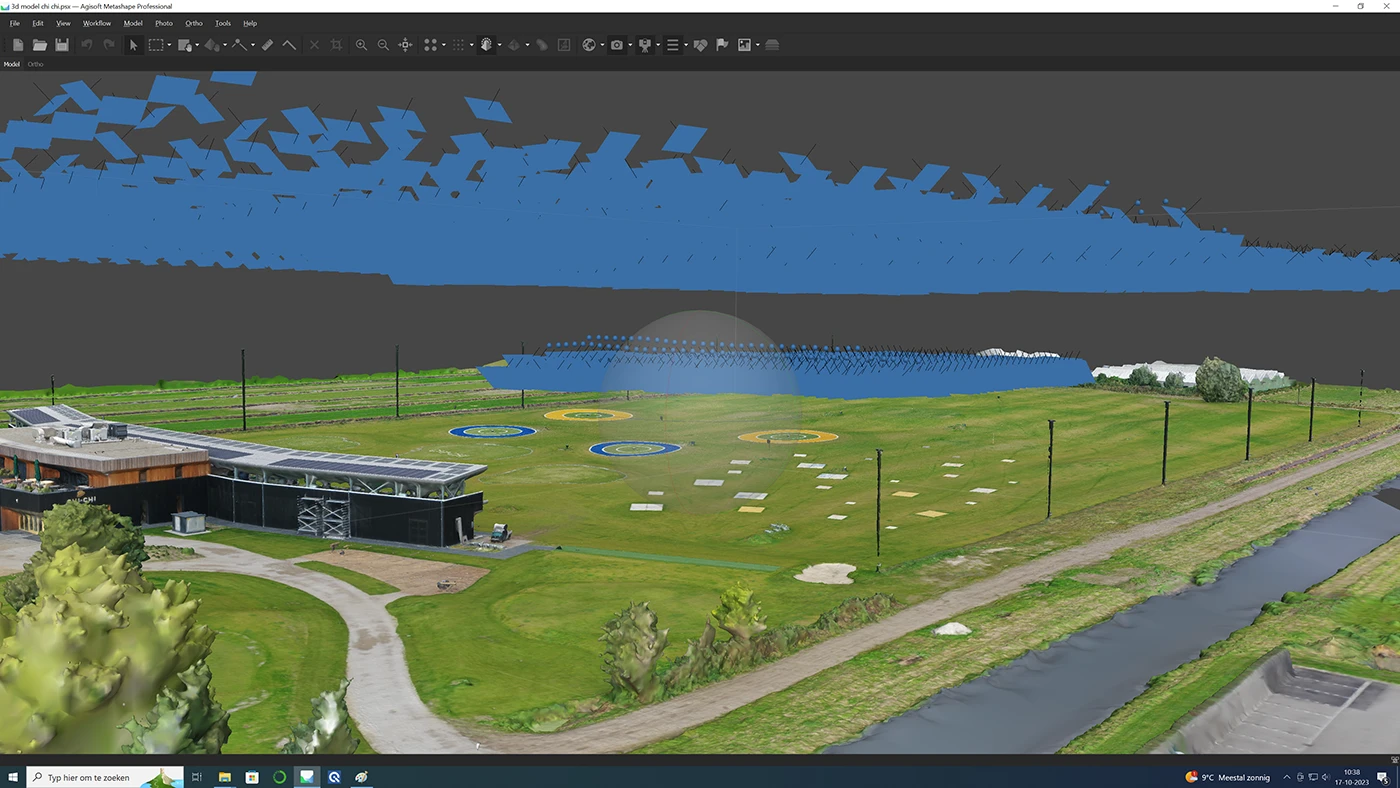Open the notification center icon

[1382, 777]
